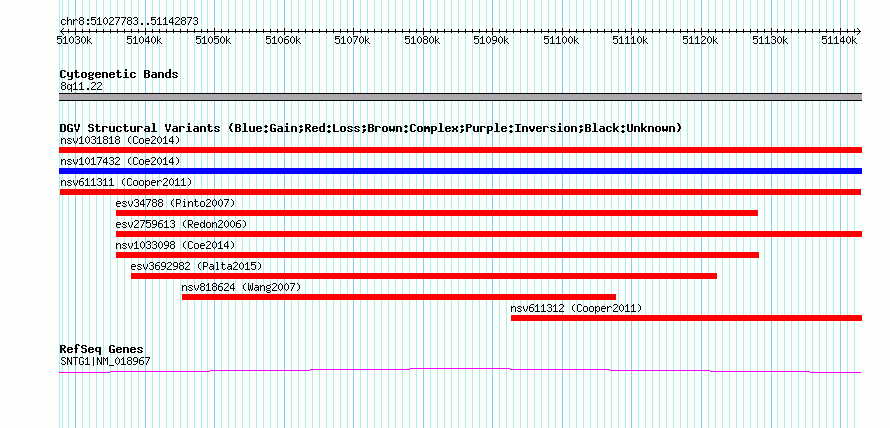890x428 pixels.
Task: Click the 51090k ruler mark
Action: (492, 40)
